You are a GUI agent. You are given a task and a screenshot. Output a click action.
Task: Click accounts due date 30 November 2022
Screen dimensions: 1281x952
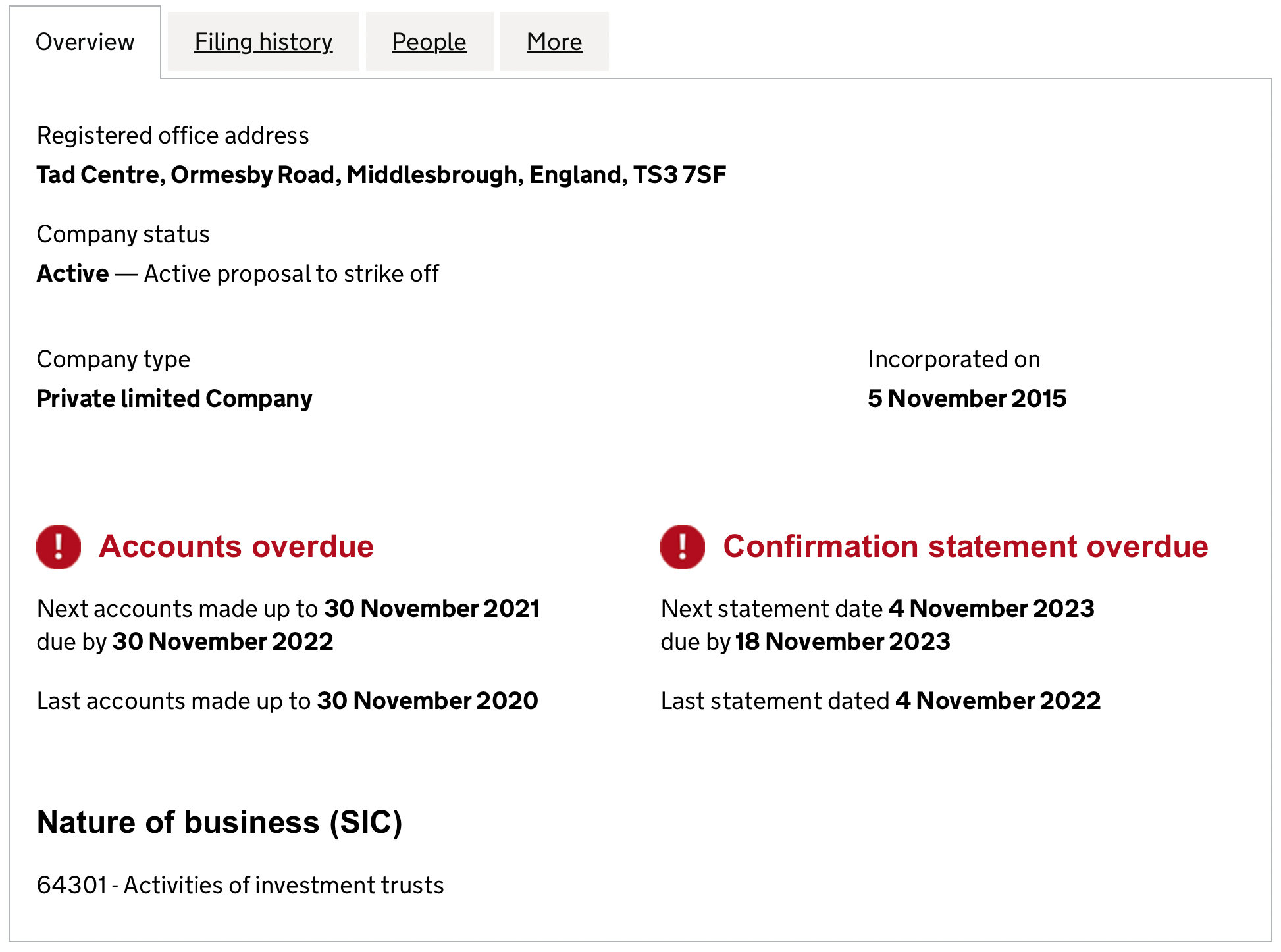coord(223,642)
